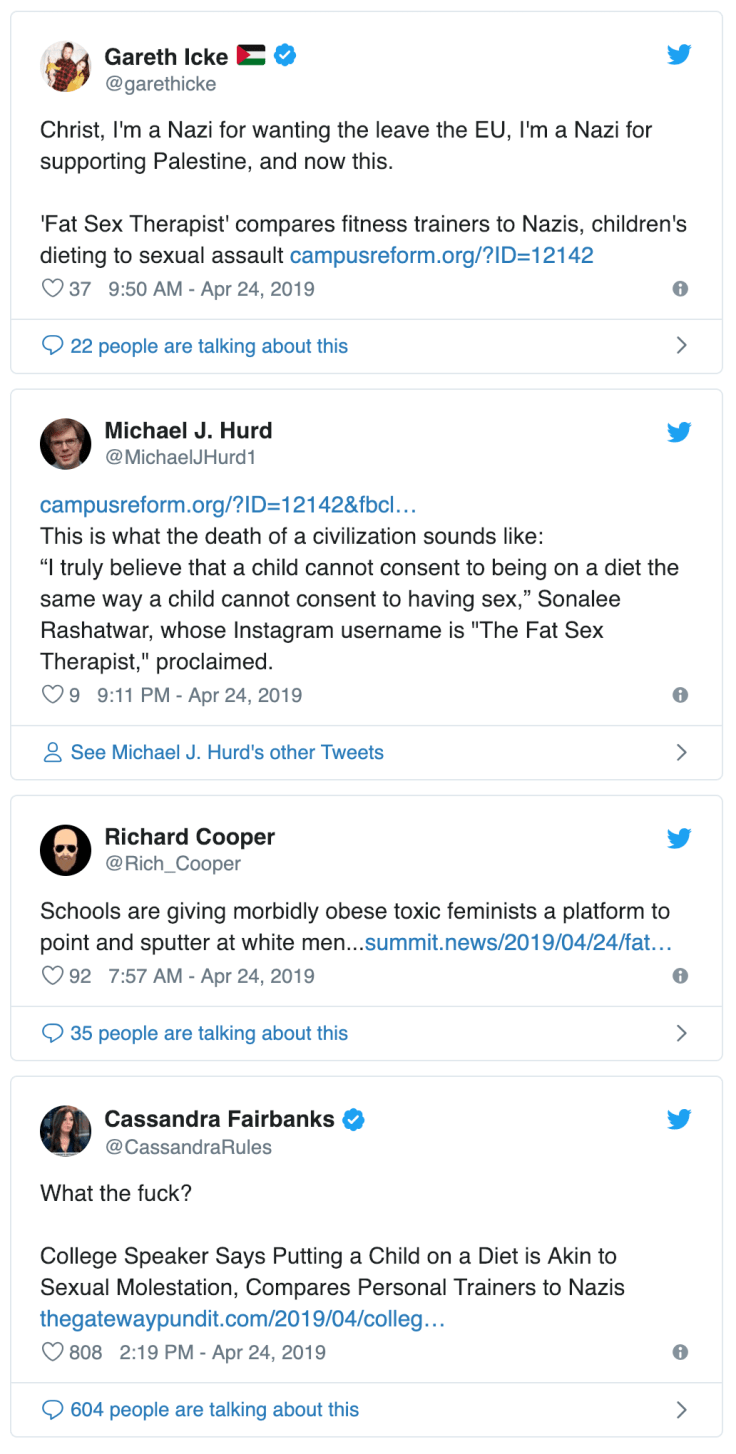
Task: Click the verified badge next to Gareth Icke
Action: pos(284,56)
